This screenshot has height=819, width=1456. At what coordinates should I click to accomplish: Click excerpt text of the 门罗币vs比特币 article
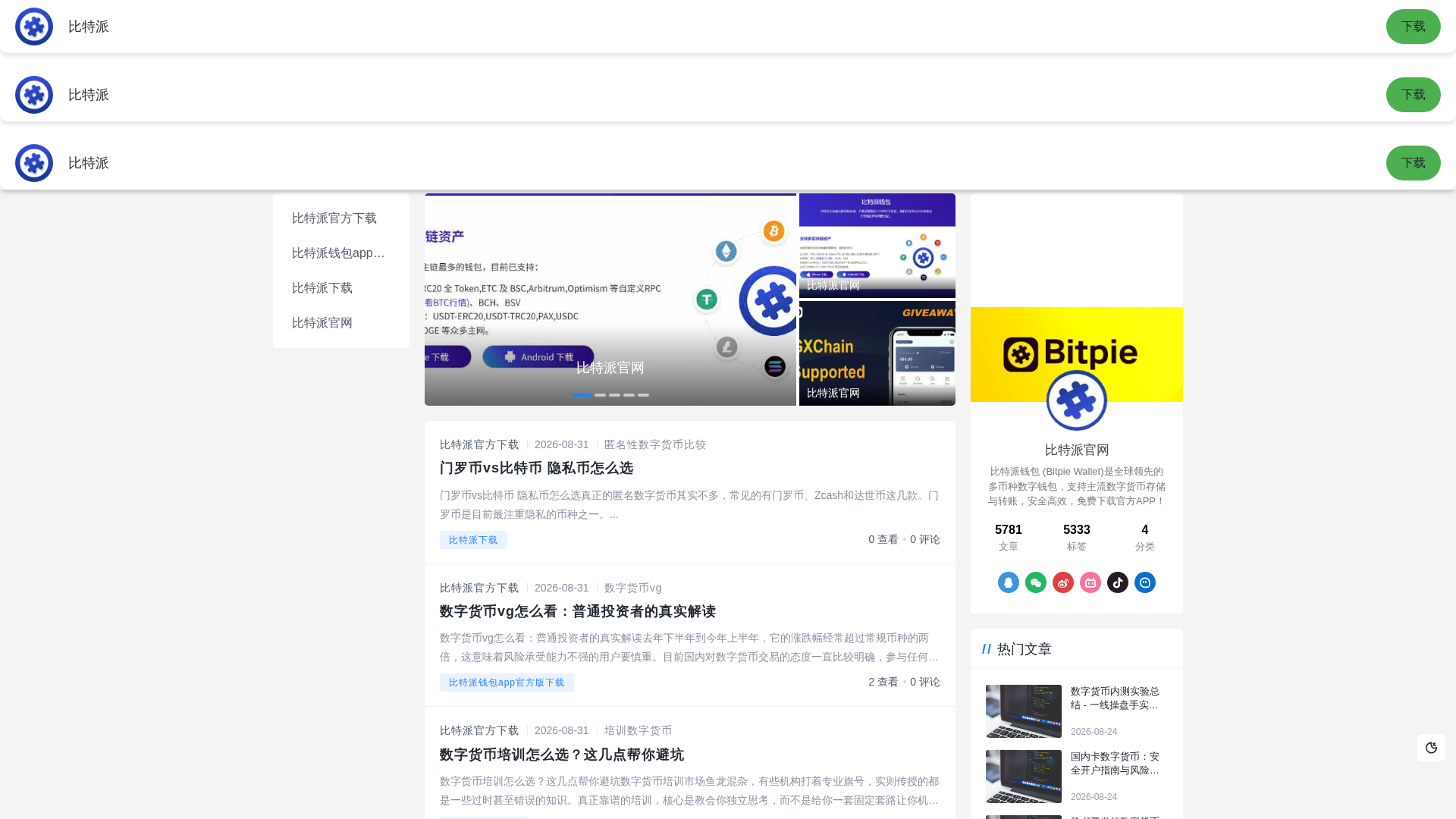(689, 504)
